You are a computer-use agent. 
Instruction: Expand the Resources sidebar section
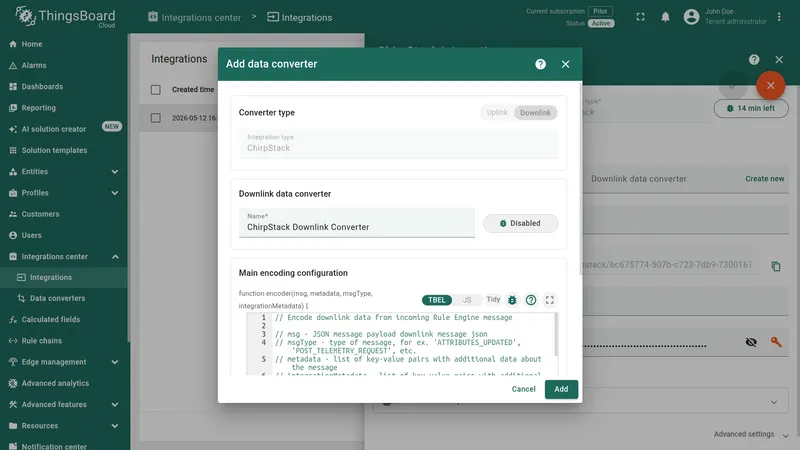pos(64,426)
